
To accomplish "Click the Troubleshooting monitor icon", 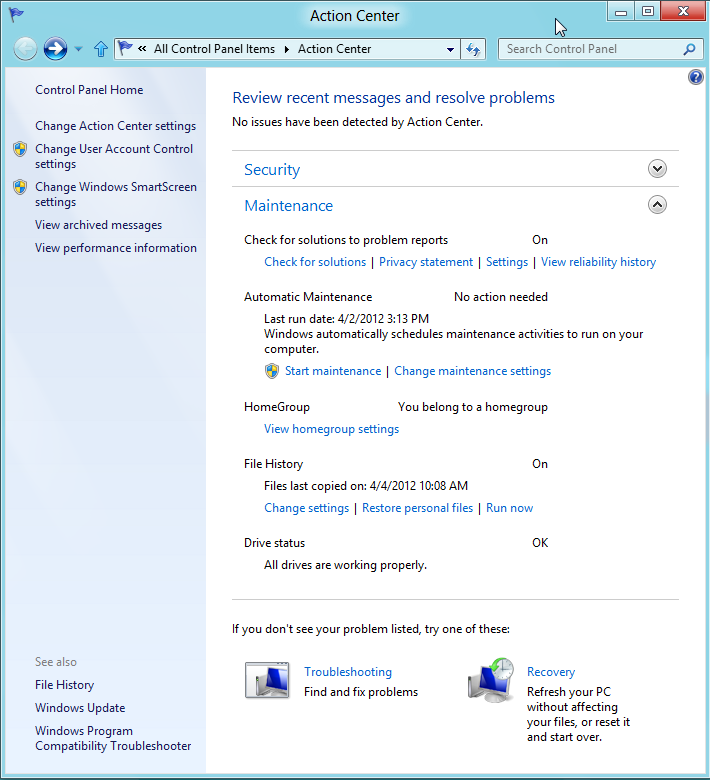I will [x=267, y=680].
